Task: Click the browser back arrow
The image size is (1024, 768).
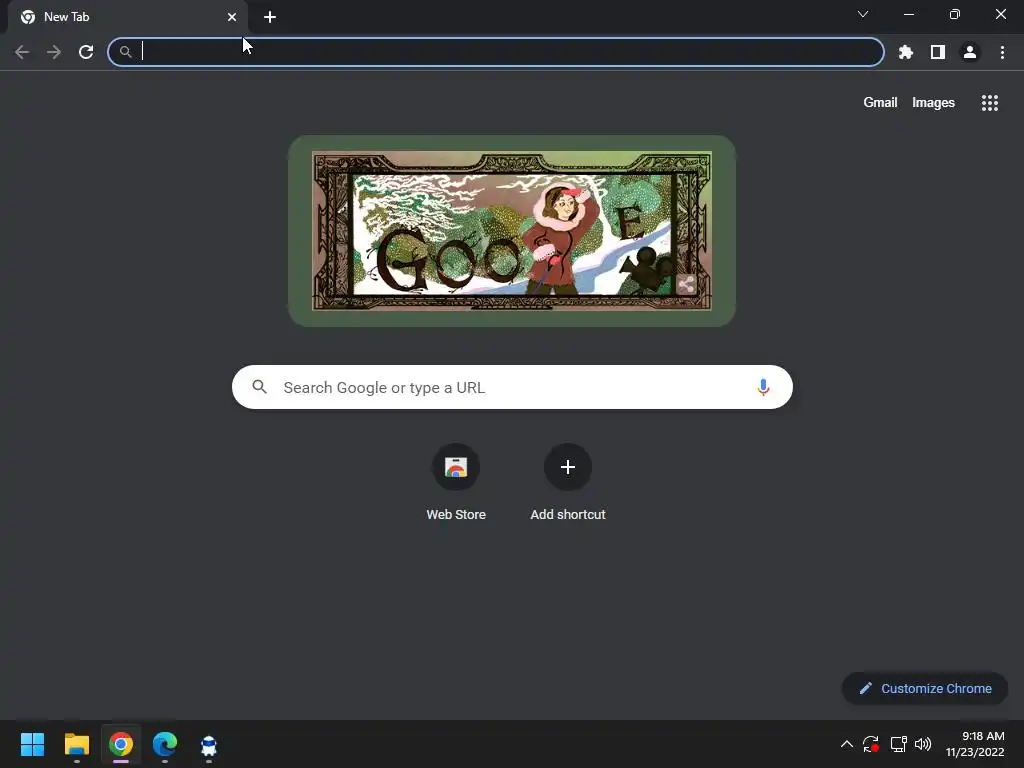Action: (x=22, y=52)
